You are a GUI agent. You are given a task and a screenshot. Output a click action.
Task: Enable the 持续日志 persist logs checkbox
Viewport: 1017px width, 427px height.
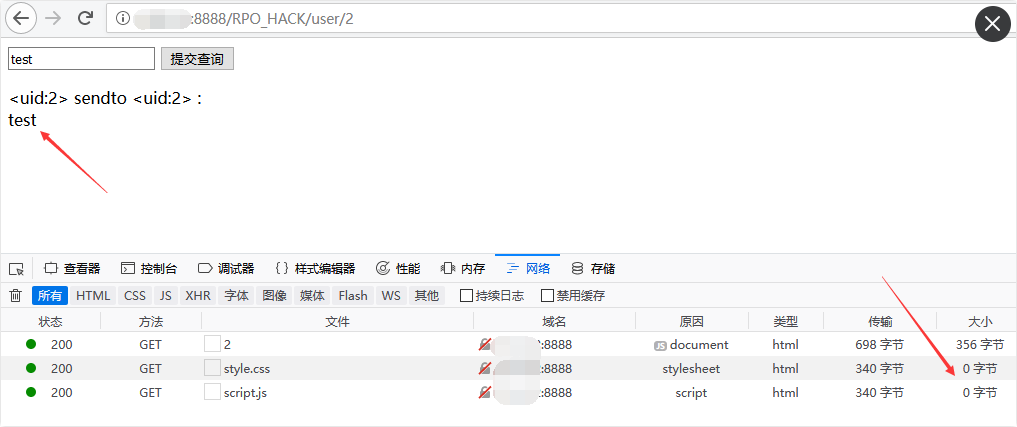click(466, 296)
